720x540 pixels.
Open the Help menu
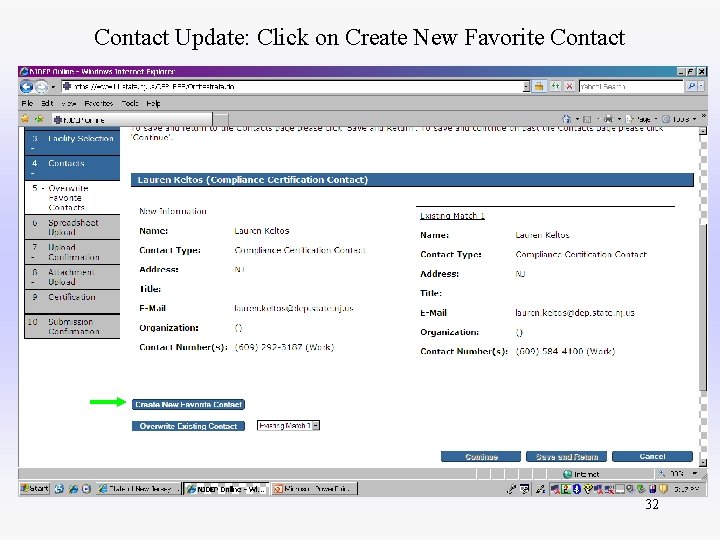(153, 103)
